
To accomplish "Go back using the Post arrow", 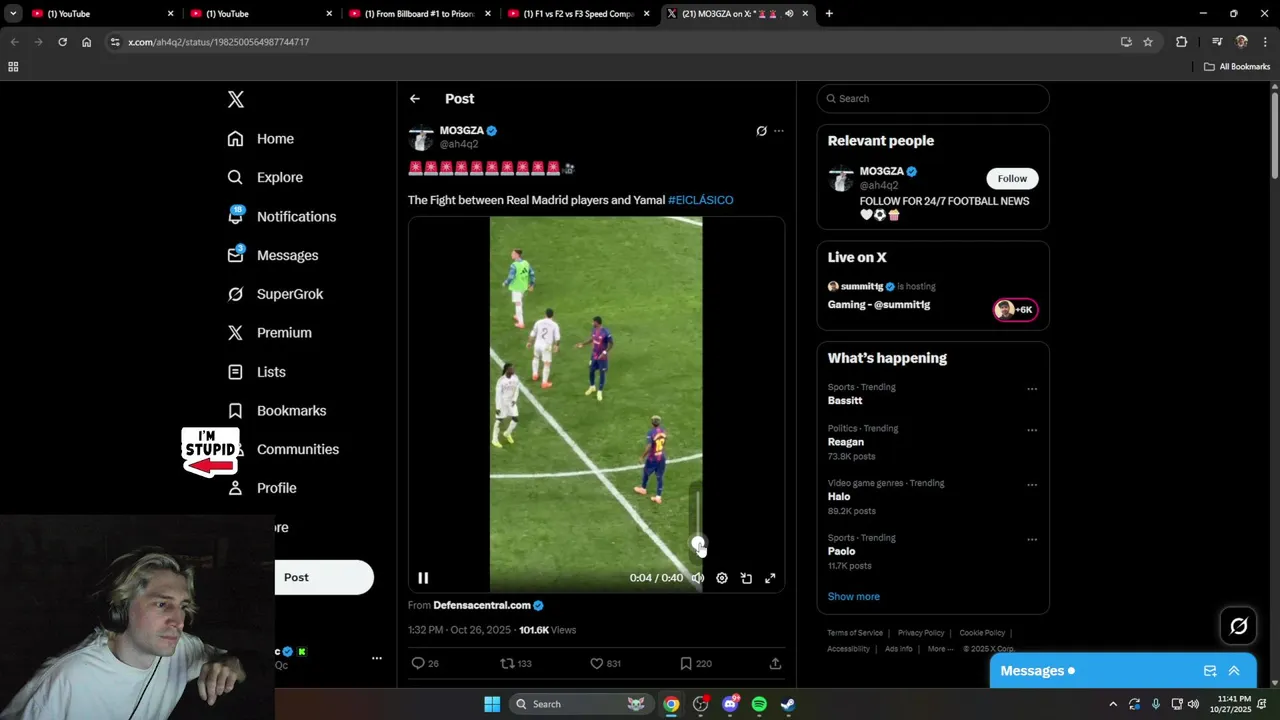I will pos(415,99).
